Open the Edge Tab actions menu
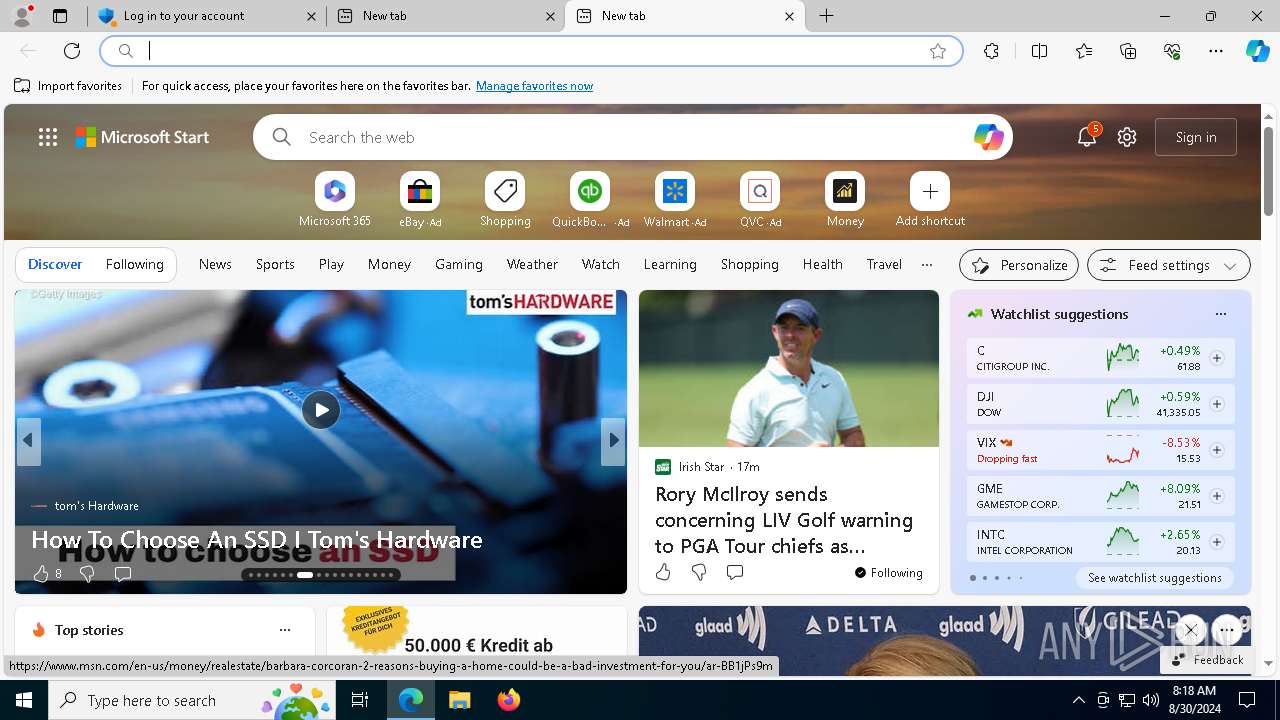1280x720 pixels. pyautogui.click(x=60, y=16)
